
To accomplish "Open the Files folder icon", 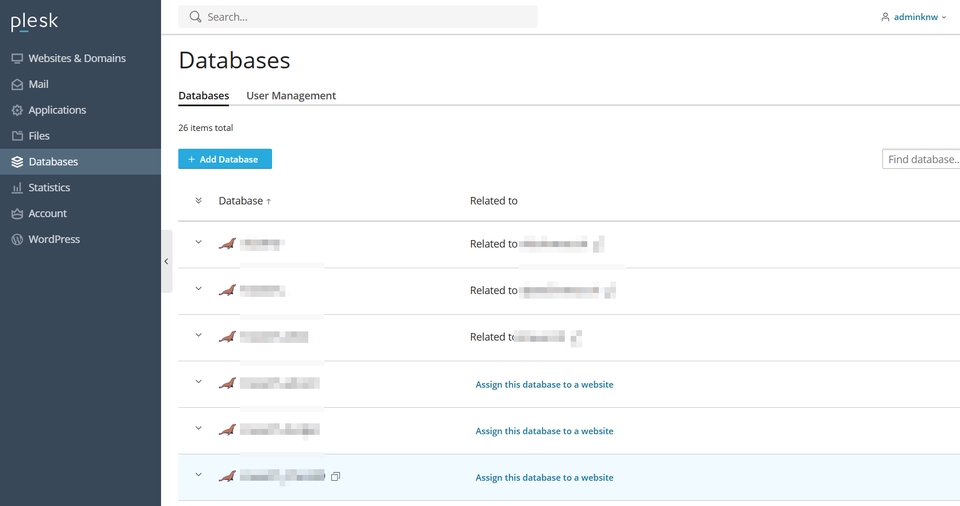I will click(x=17, y=136).
